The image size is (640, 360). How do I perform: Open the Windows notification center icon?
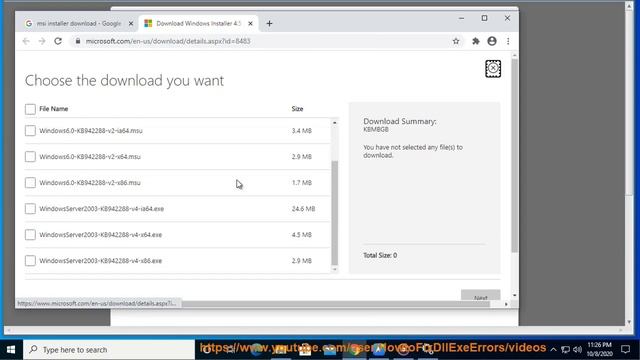625,349
